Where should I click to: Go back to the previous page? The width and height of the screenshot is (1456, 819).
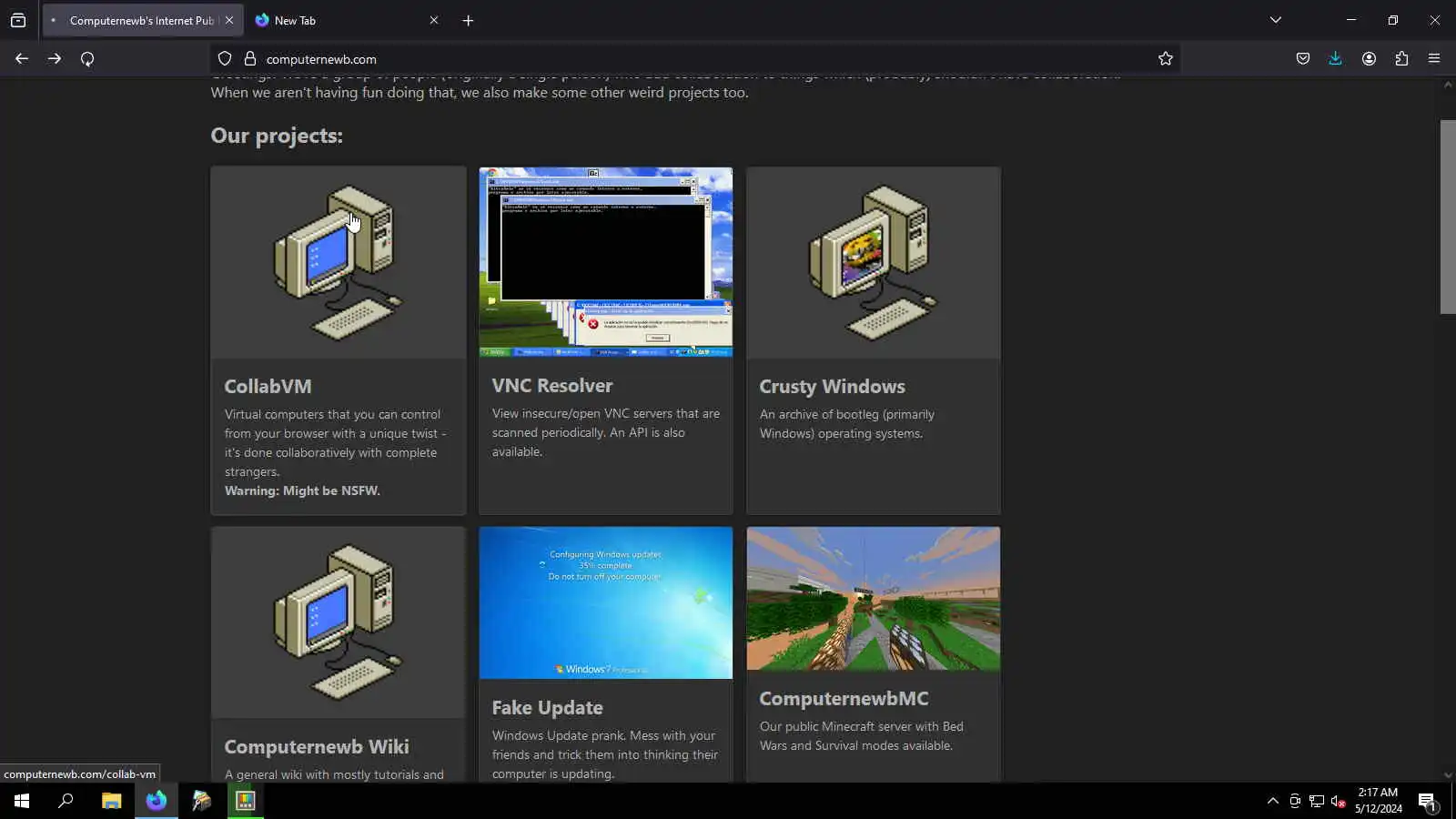[22, 59]
